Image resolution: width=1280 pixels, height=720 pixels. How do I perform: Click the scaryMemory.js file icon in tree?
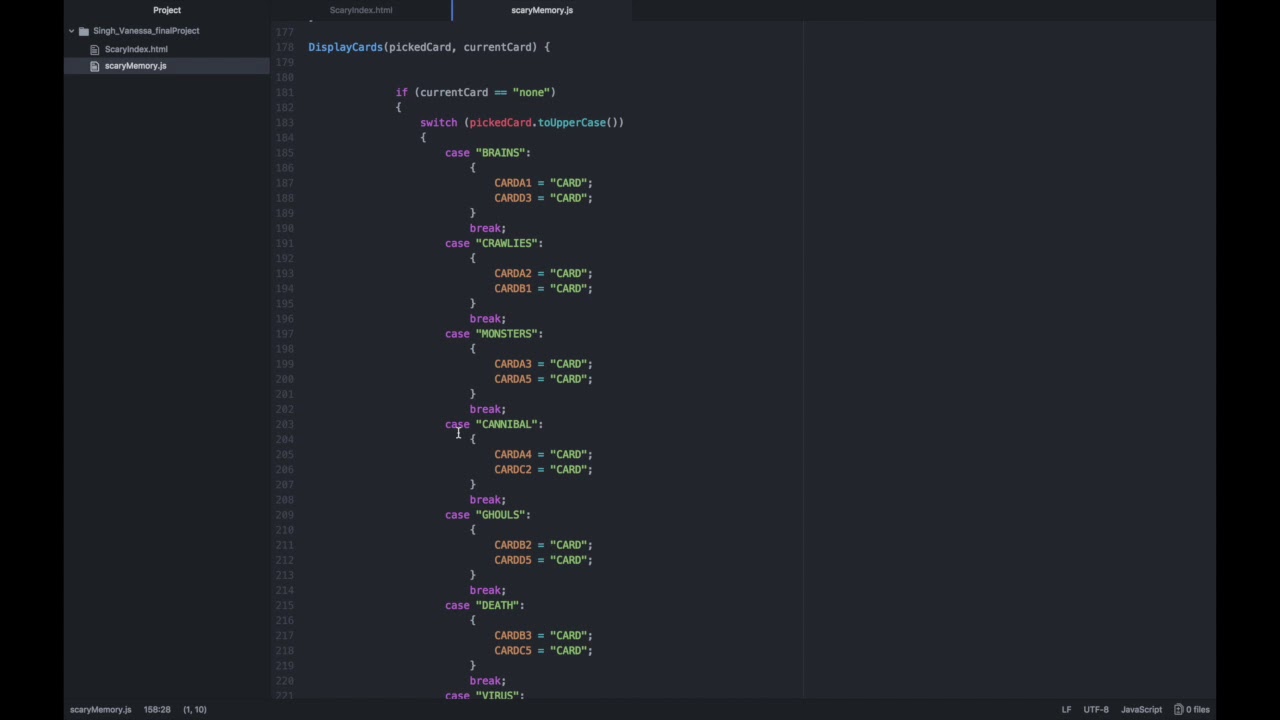(x=95, y=66)
